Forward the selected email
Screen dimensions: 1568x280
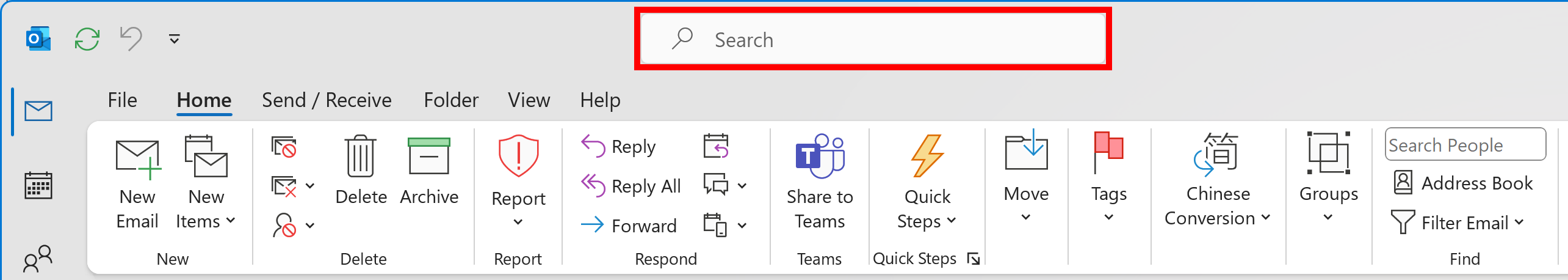629,226
